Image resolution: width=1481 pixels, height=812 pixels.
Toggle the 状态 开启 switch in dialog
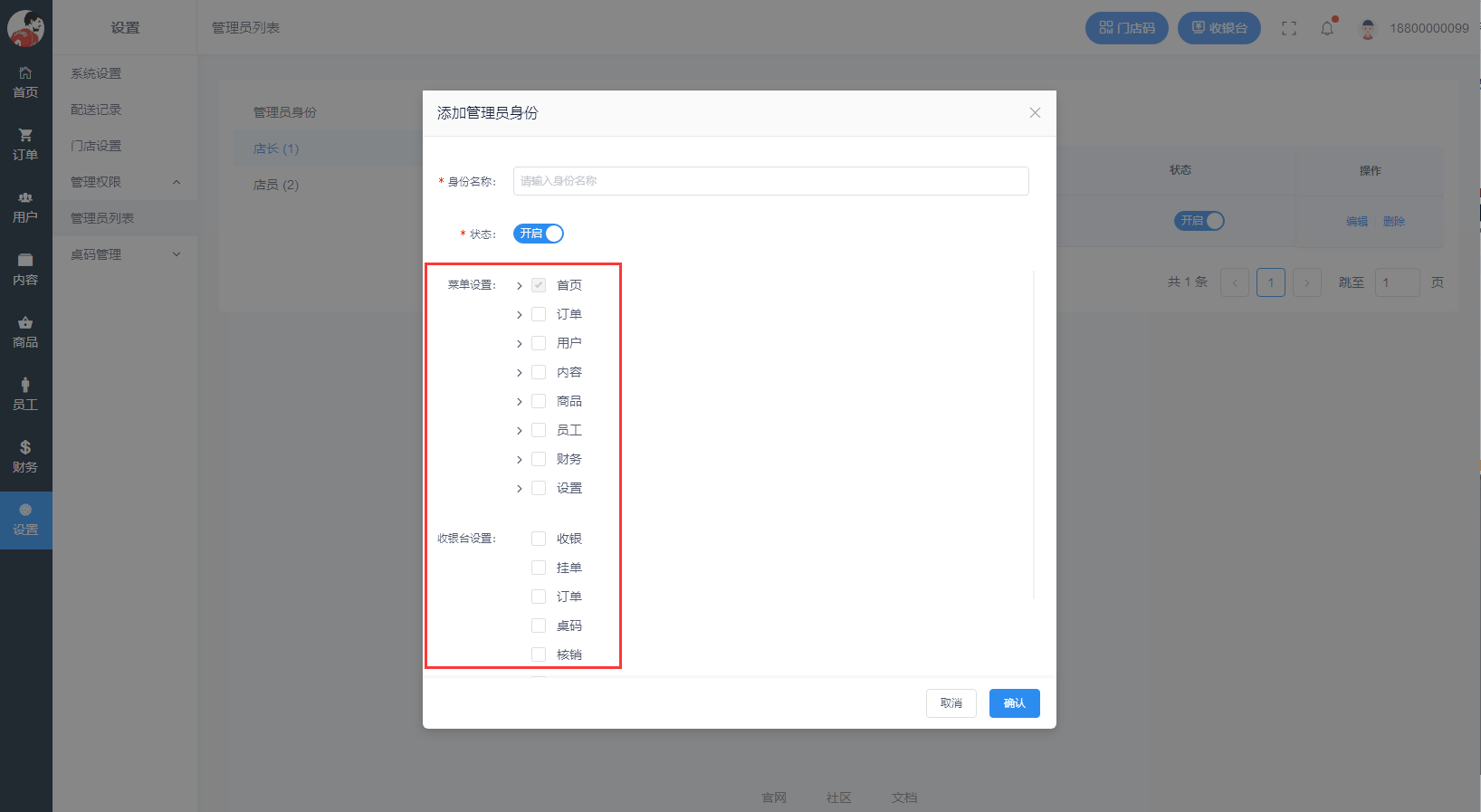(x=539, y=234)
